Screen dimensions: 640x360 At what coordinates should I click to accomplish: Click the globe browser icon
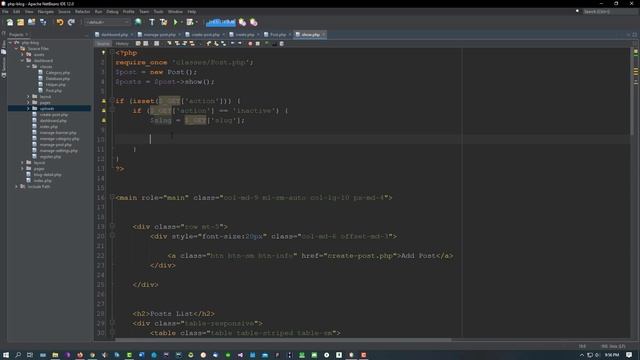pyautogui.click(x=138, y=22)
